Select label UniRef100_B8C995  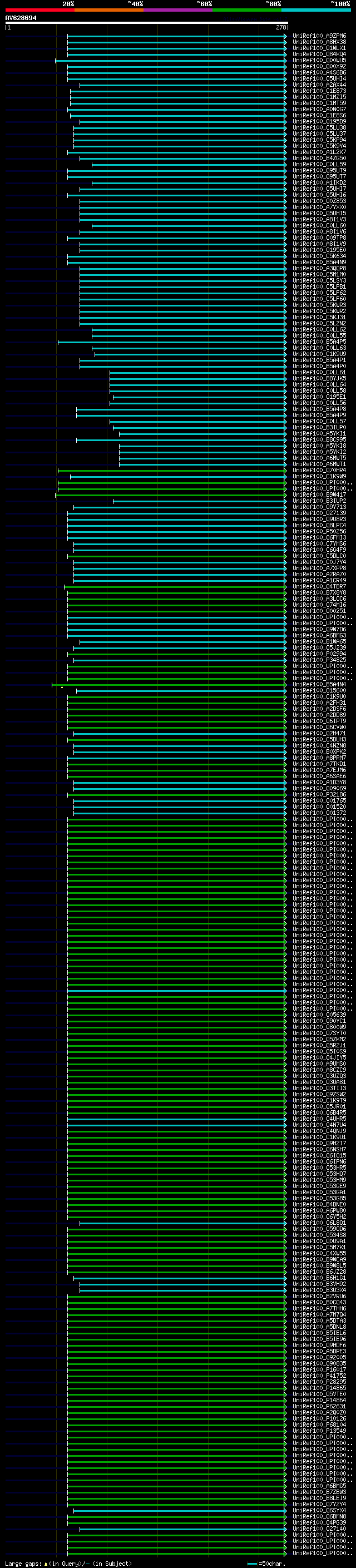pos(319,439)
